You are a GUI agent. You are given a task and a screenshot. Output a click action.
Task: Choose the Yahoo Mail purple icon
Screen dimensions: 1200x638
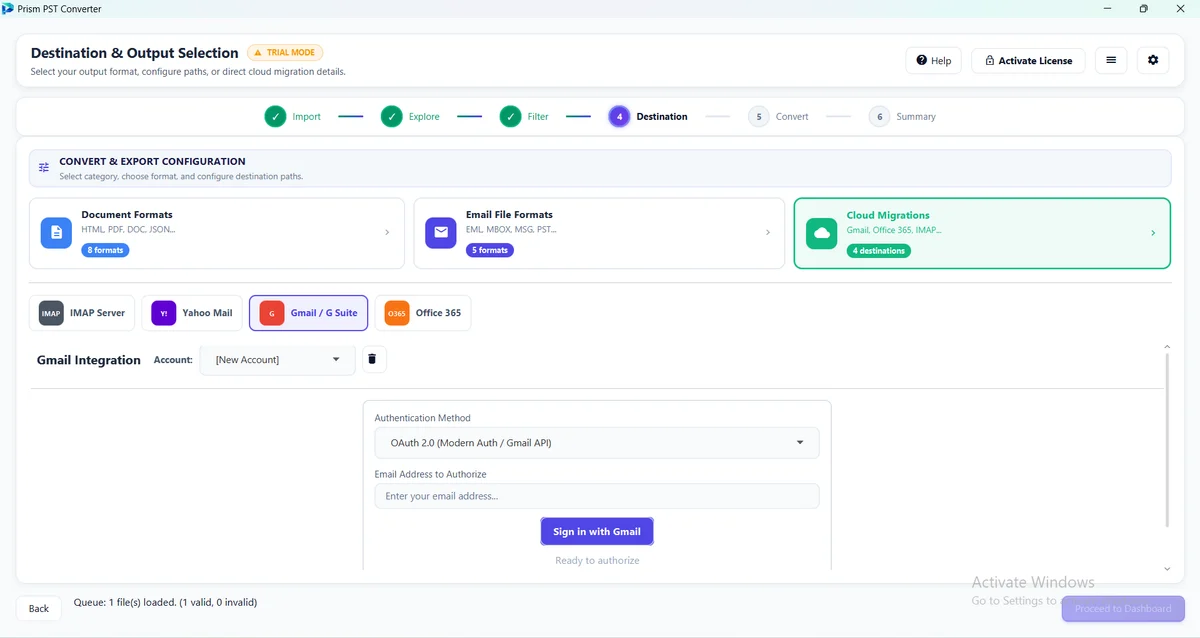pos(164,313)
